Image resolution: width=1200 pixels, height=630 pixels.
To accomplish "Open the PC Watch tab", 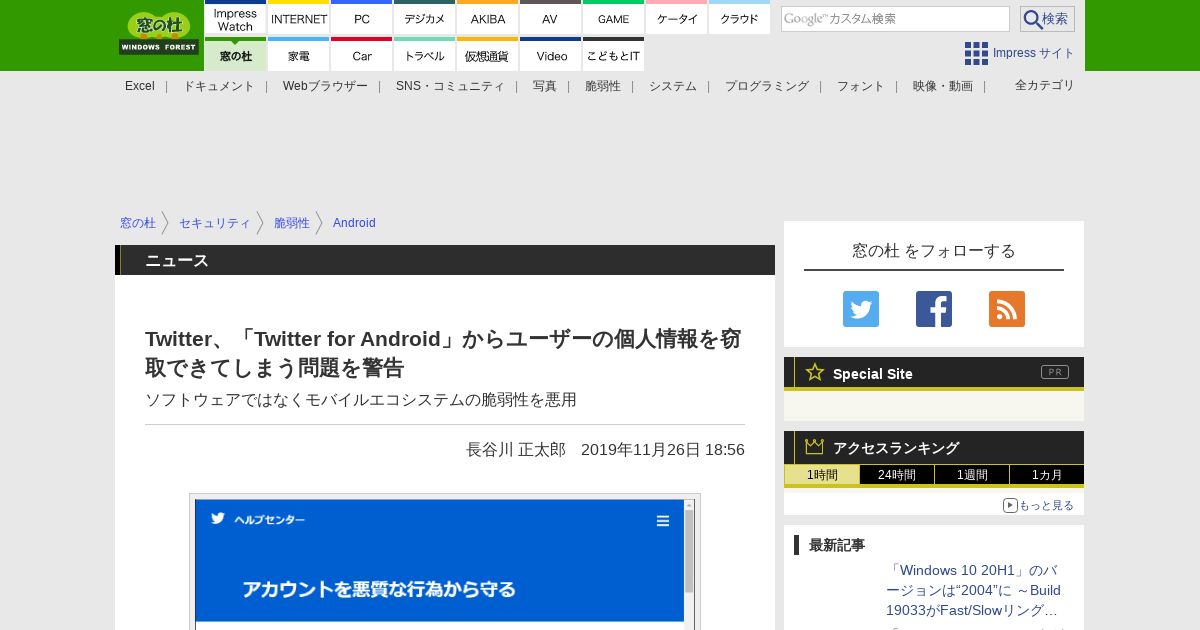I will pyautogui.click(x=361, y=19).
